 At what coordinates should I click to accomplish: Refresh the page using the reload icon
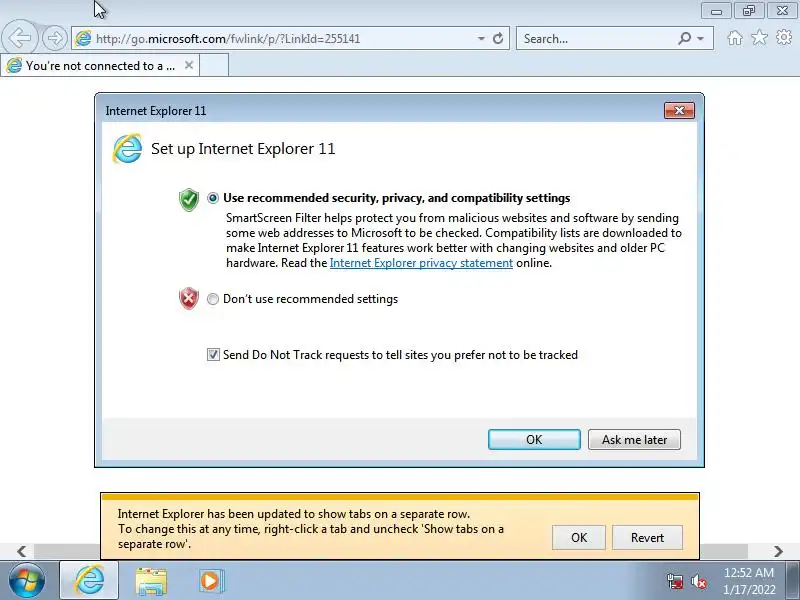pyautogui.click(x=498, y=38)
